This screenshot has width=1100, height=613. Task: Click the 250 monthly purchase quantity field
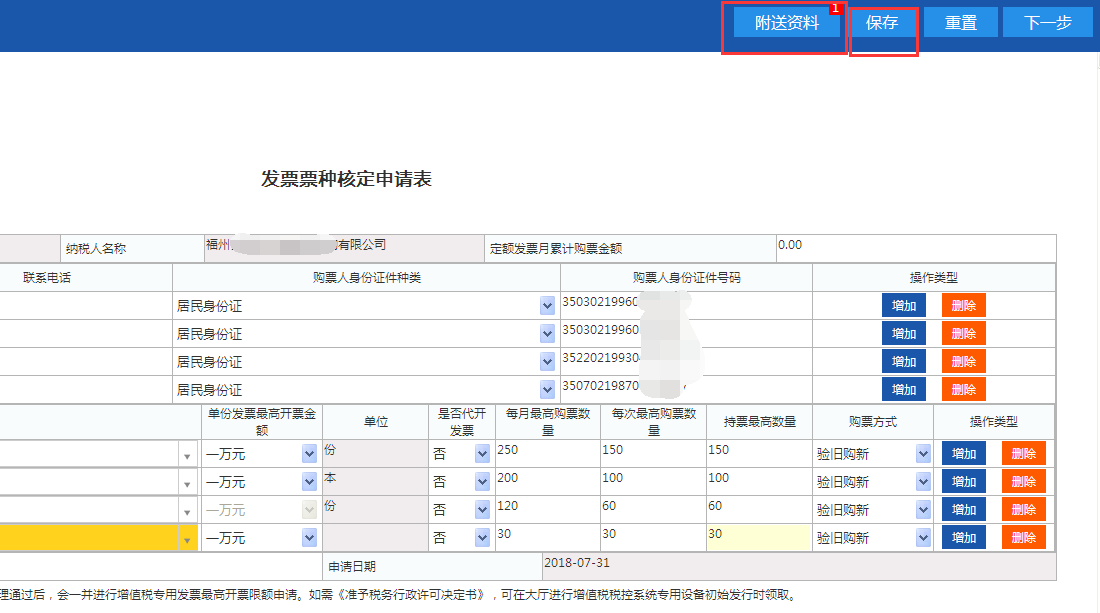pos(547,454)
